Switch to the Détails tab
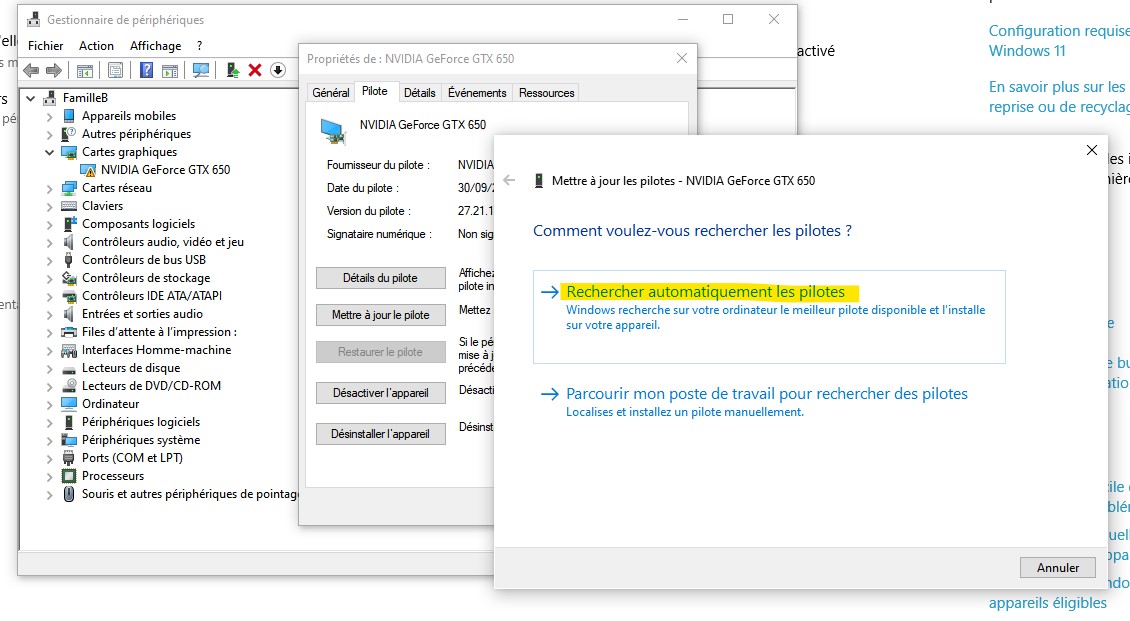Screen dimensions: 1130x621 coord(419,93)
